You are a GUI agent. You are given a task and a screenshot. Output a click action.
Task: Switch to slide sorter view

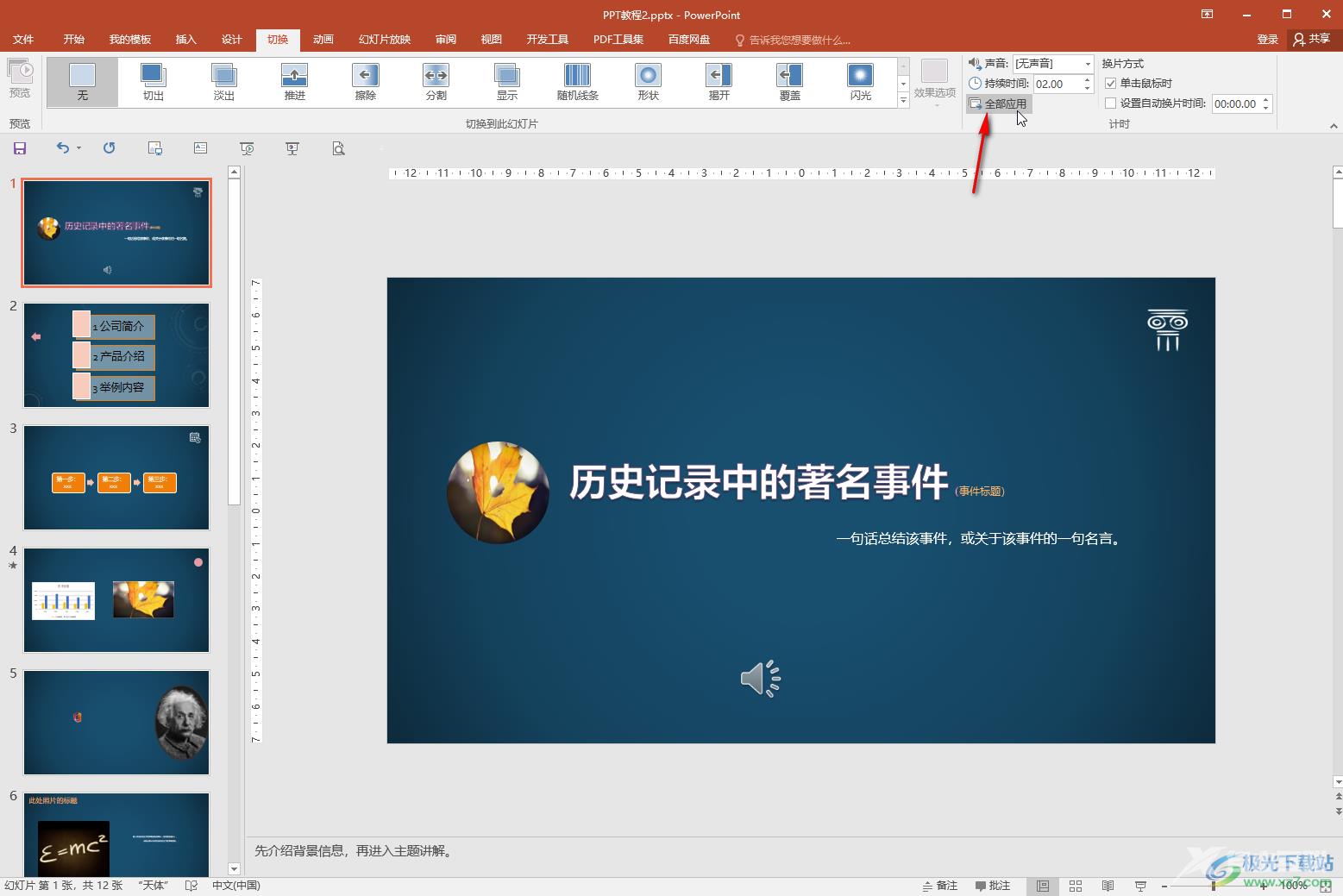[x=1076, y=886]
